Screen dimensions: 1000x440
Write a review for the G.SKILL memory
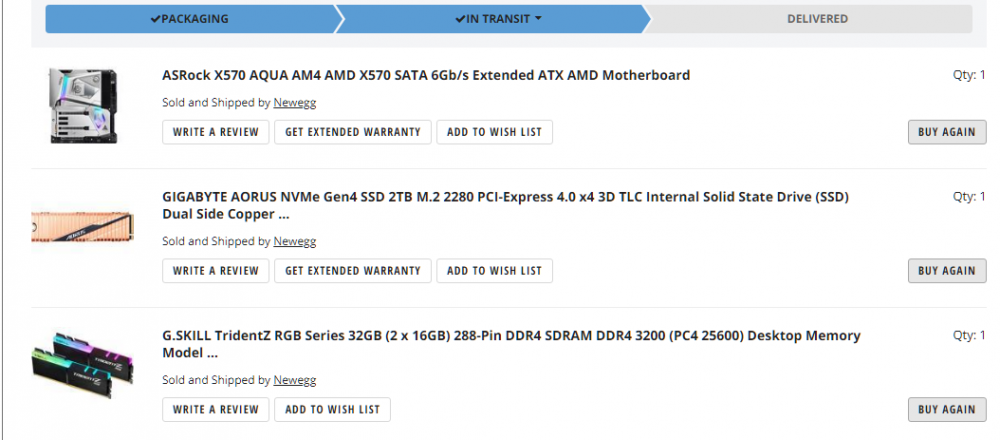coord(215,409)
